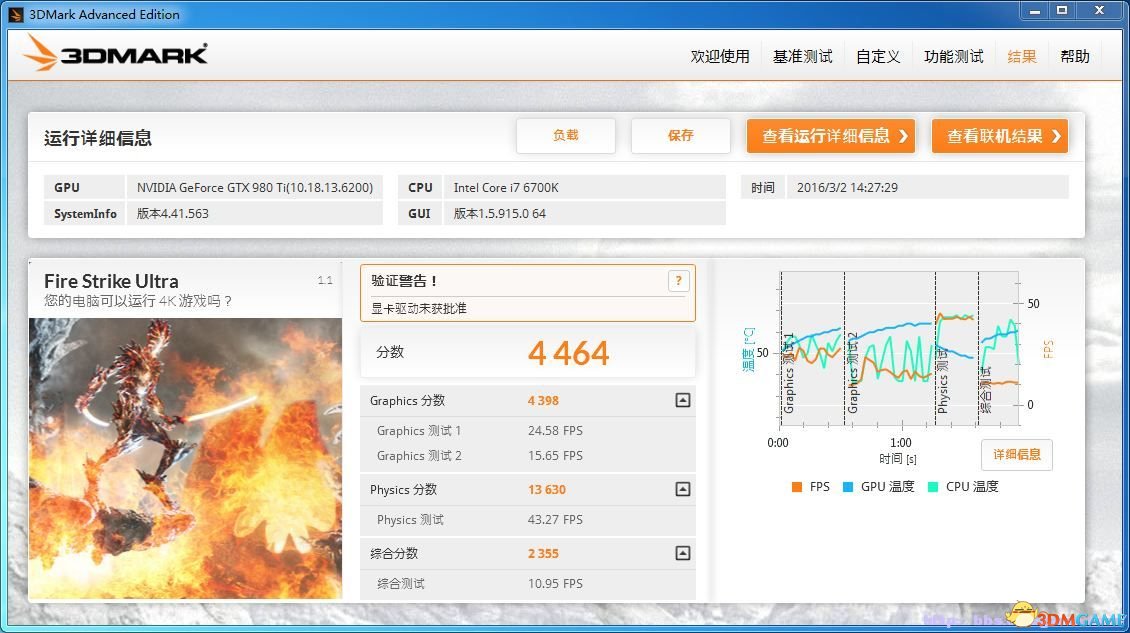Image resolution: width=1130 pixels, height=633 pixels.
Task: Click the 保存 button
Action: click(x=680, y=136)
